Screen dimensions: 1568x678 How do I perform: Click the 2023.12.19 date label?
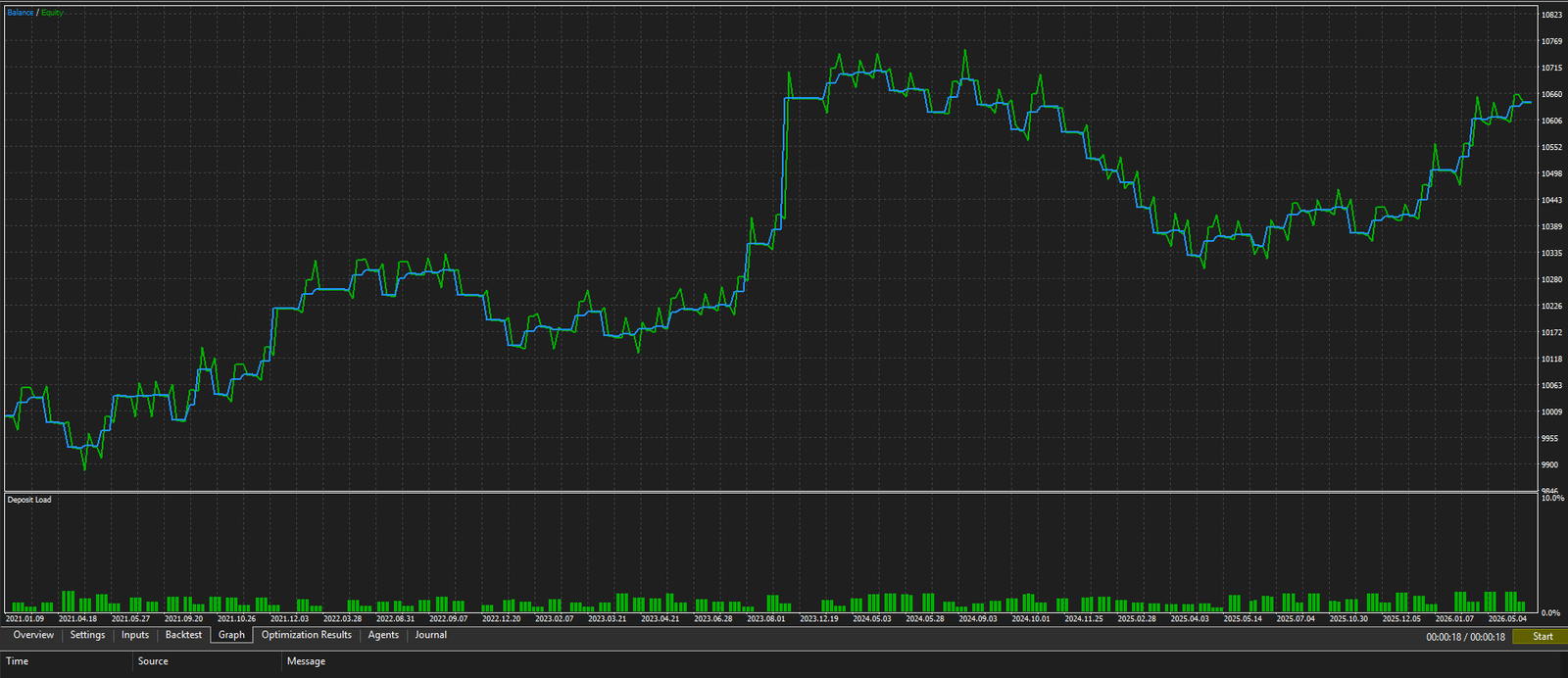point(819,618)
